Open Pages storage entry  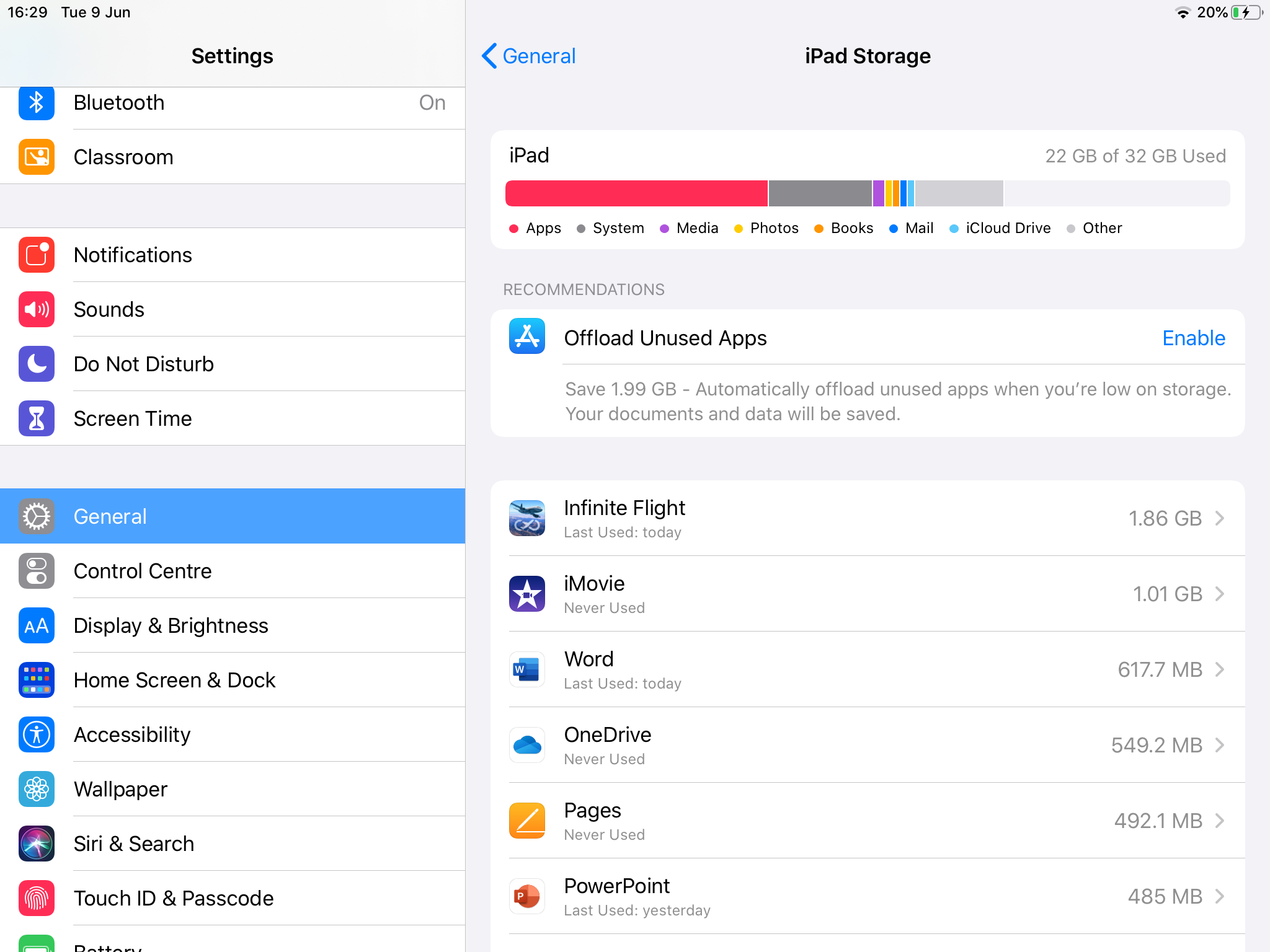[x=867, y=821]
